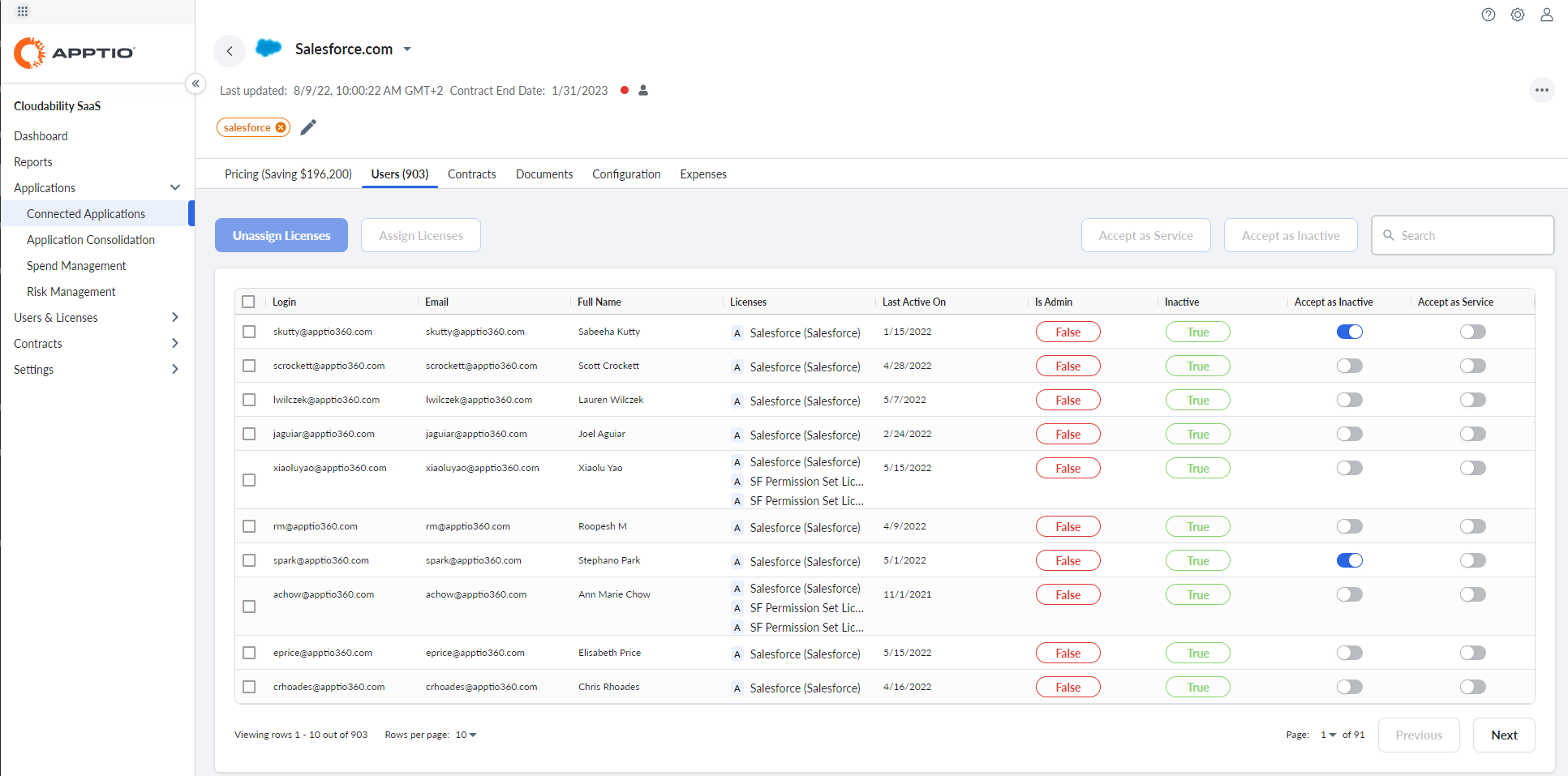Open the settings gear icon

point(1518,15)
